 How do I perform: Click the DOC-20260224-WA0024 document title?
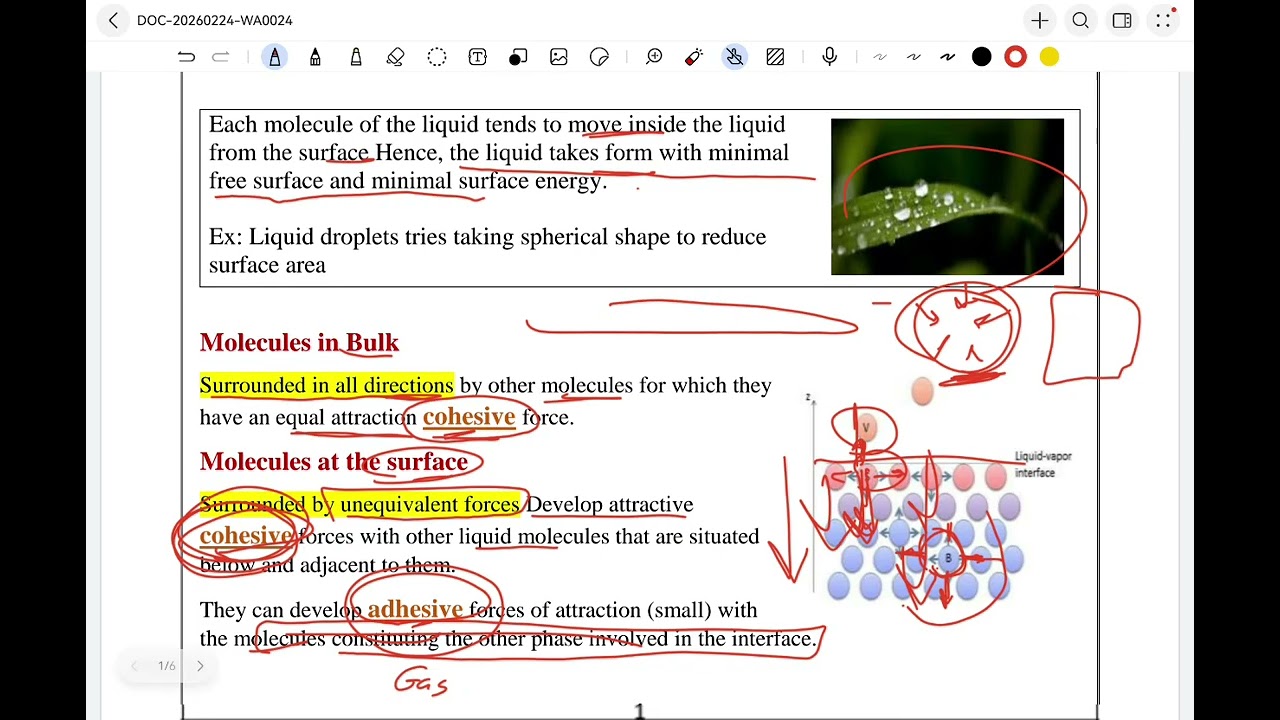(x=214, y=20)
